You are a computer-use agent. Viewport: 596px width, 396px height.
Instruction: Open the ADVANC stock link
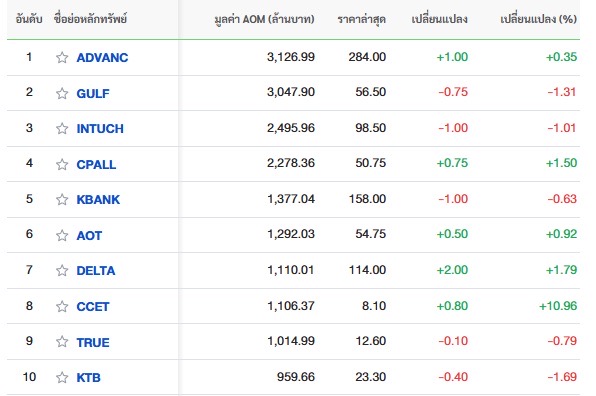(x=102, y=57)
